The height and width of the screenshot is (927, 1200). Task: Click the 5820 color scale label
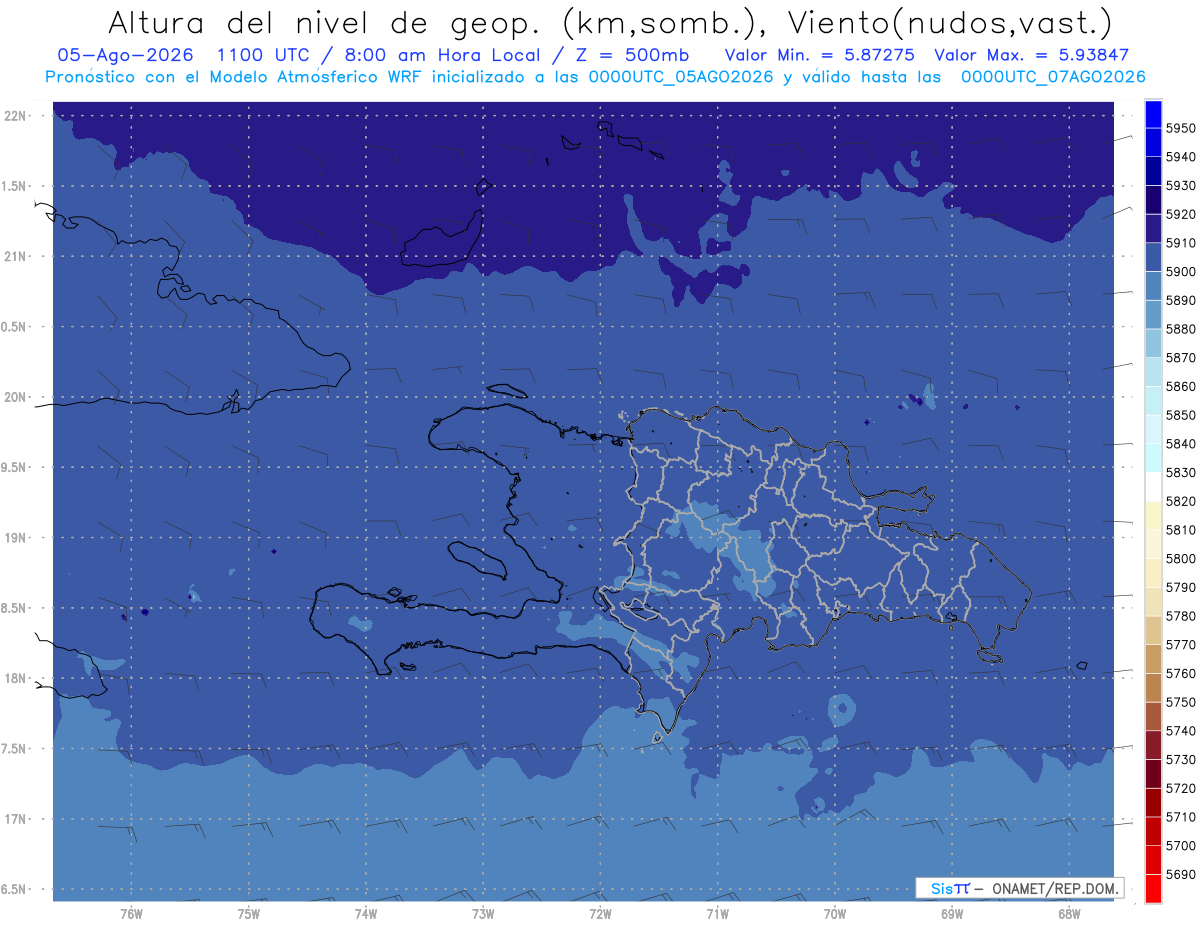tap(1181, 501)
